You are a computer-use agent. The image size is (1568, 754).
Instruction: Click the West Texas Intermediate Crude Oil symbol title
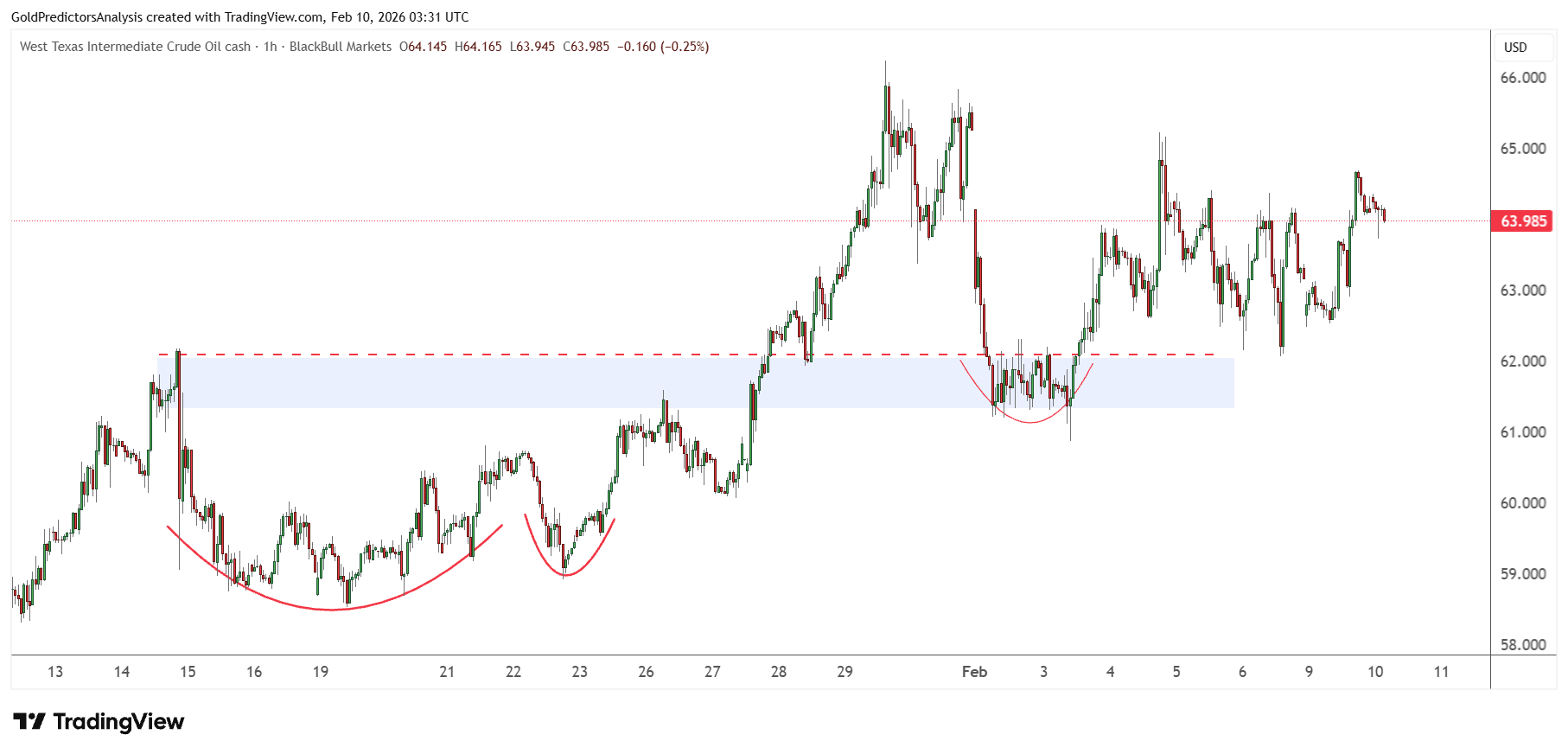135,47
